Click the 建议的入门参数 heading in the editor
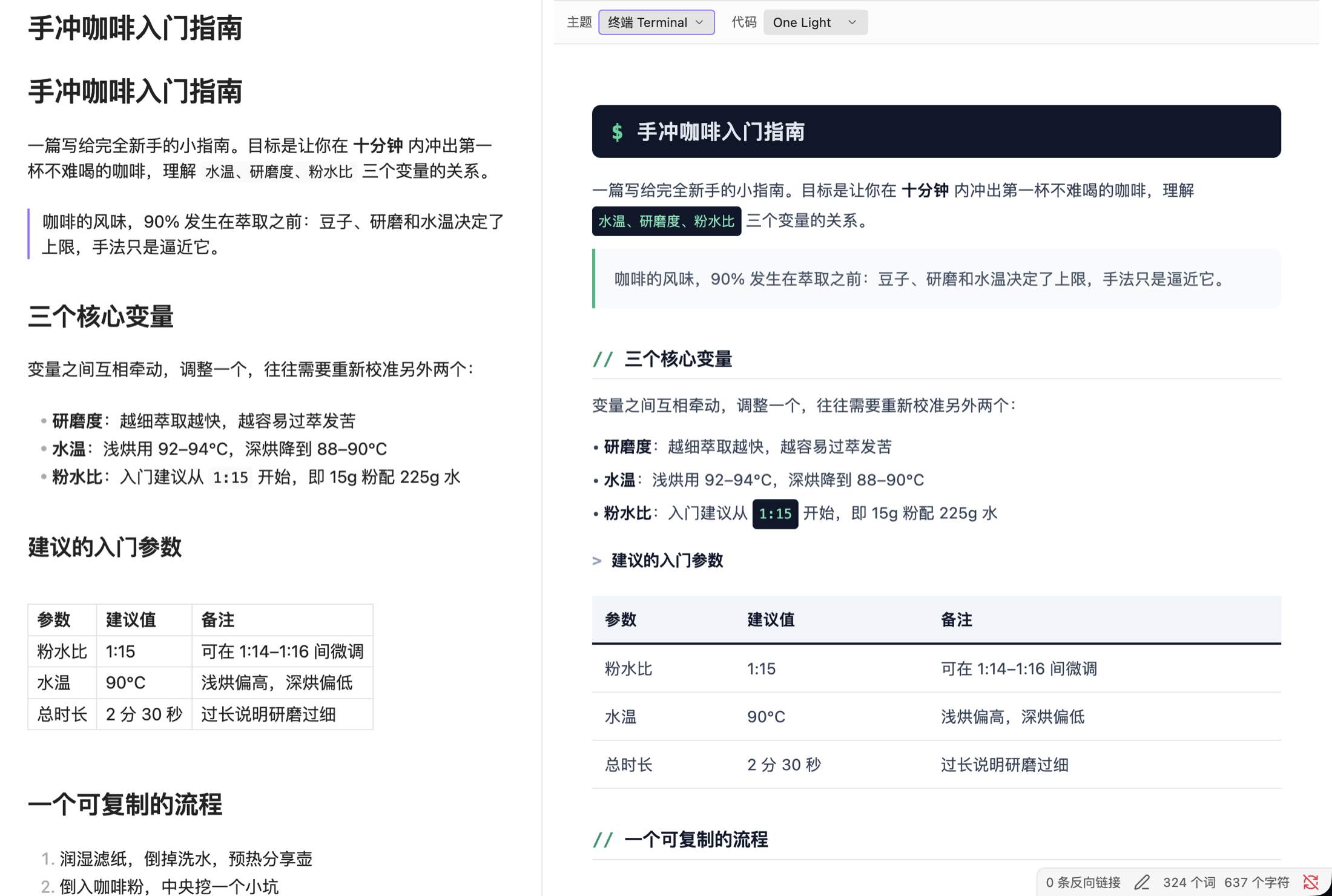 click(x=105, y=547)
